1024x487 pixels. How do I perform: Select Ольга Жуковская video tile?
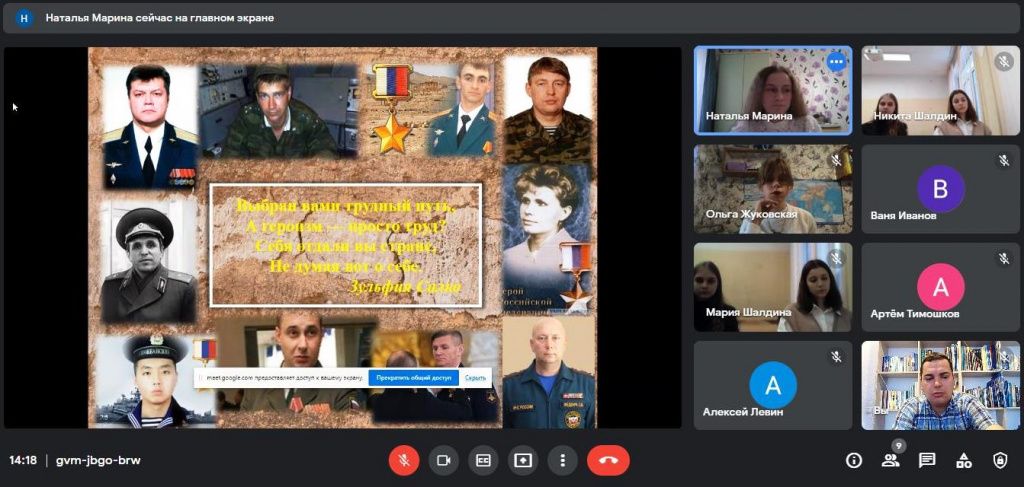point(773,189)
